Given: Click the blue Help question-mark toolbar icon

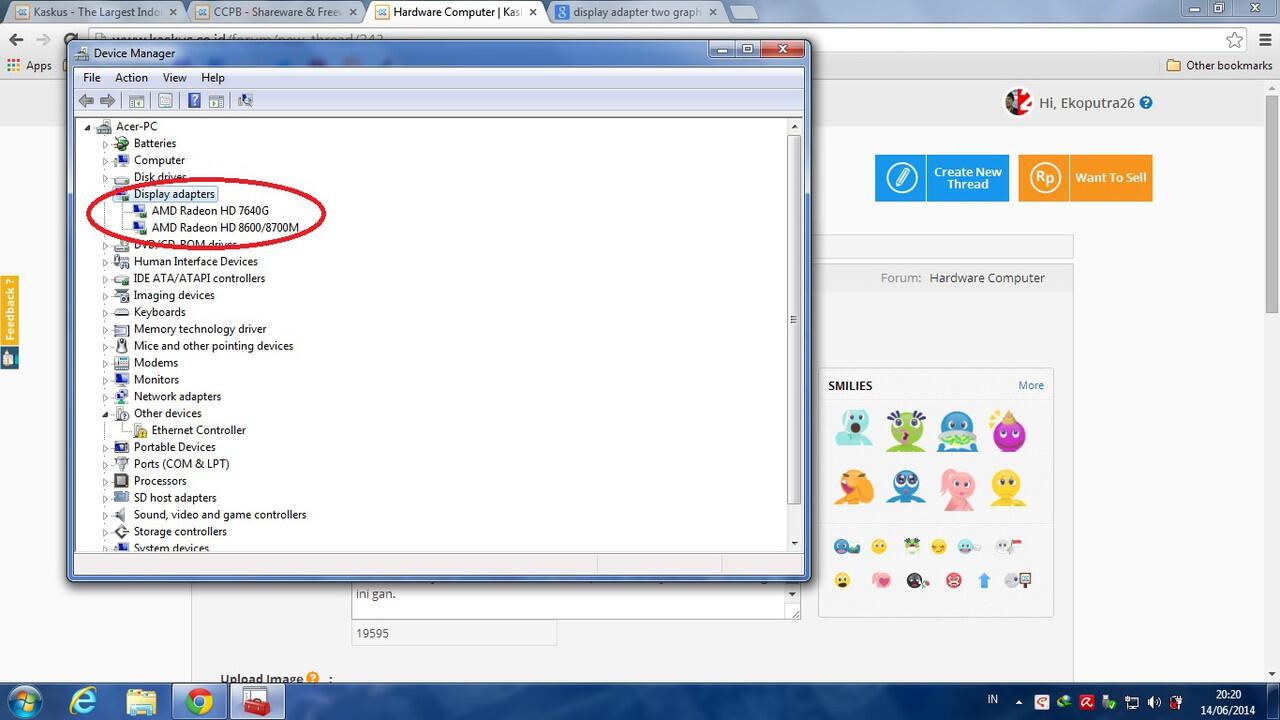Looking at the screenshot, I should coord(194,100).
